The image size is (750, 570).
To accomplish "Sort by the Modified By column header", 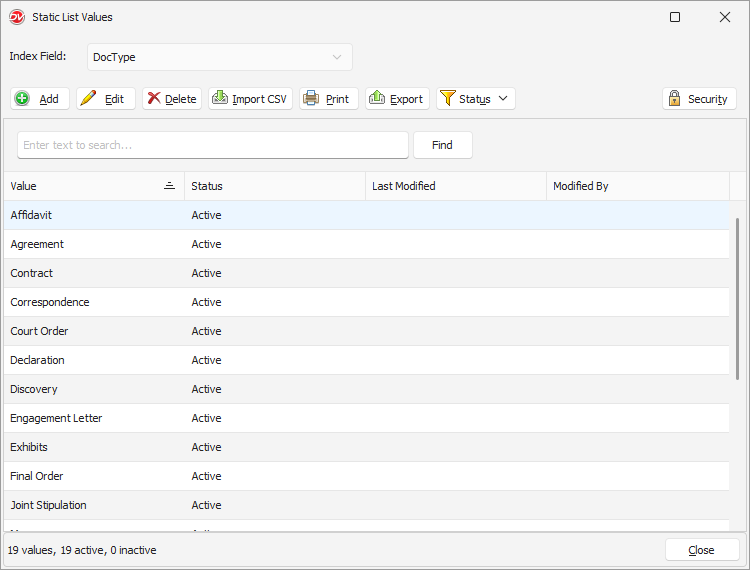I will (638, 186).
